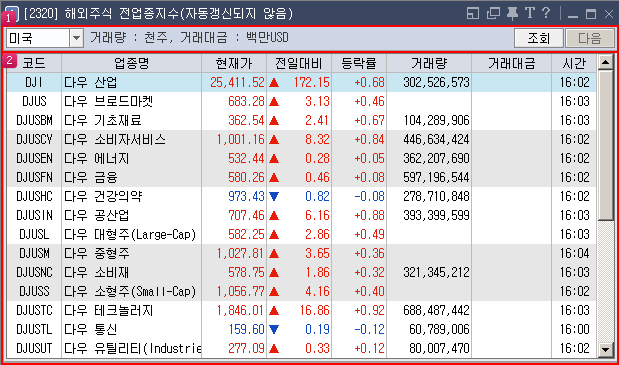Click scrollbar down arrow button
The image size is (619, 365).
605,349
